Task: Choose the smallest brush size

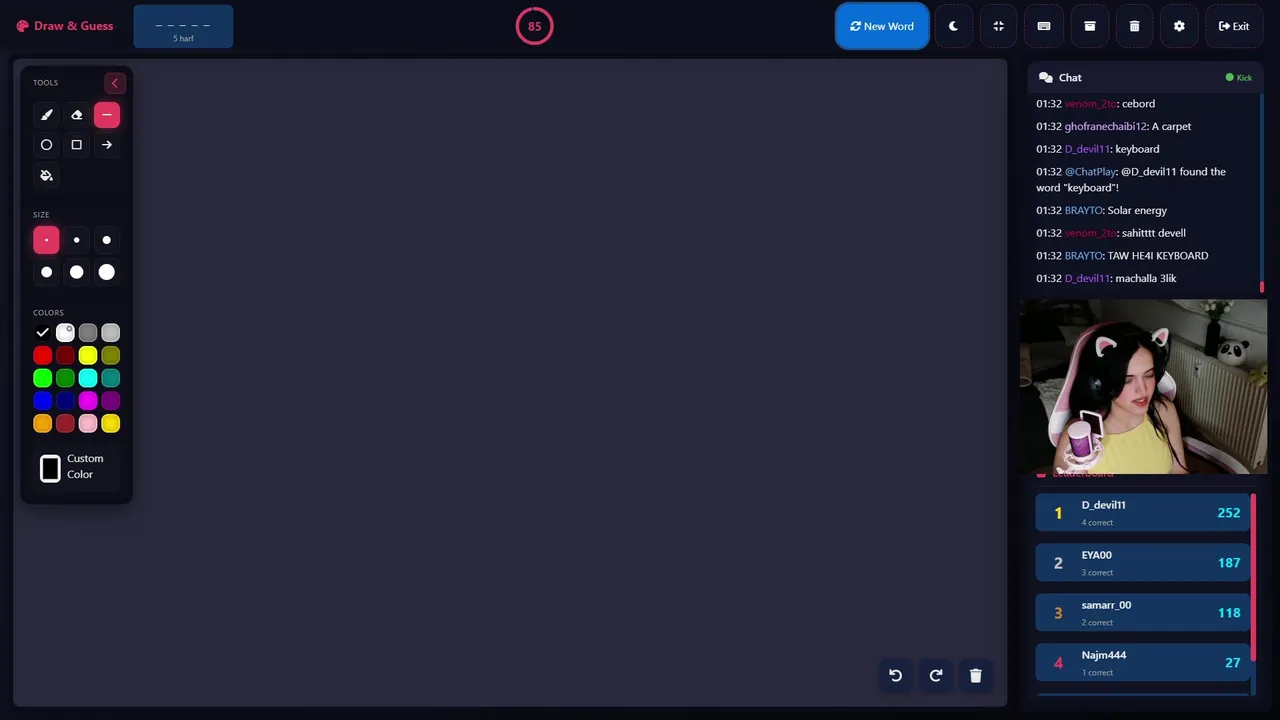Action: click(46, 240)
